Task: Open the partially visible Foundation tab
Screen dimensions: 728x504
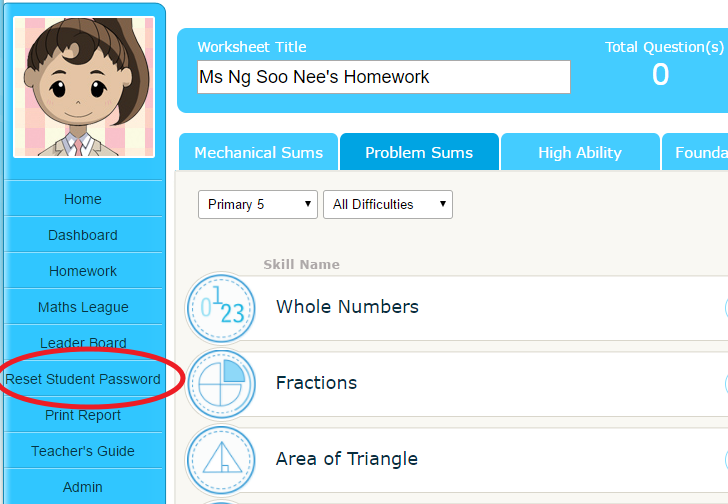Action: (x=696, y=152)
